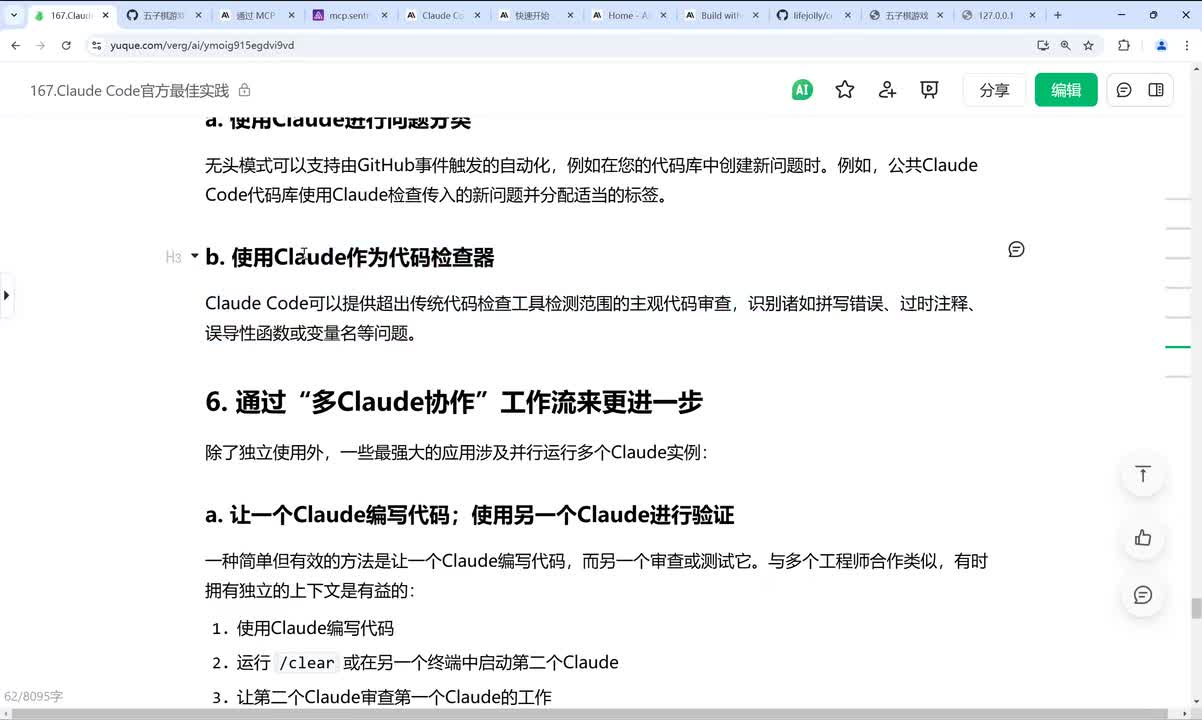The width and height of the screenshot is (1202, 720).
Task: Click list item '让第二个Claude审查第一个Claude的工作'
Action: point(394,697)
